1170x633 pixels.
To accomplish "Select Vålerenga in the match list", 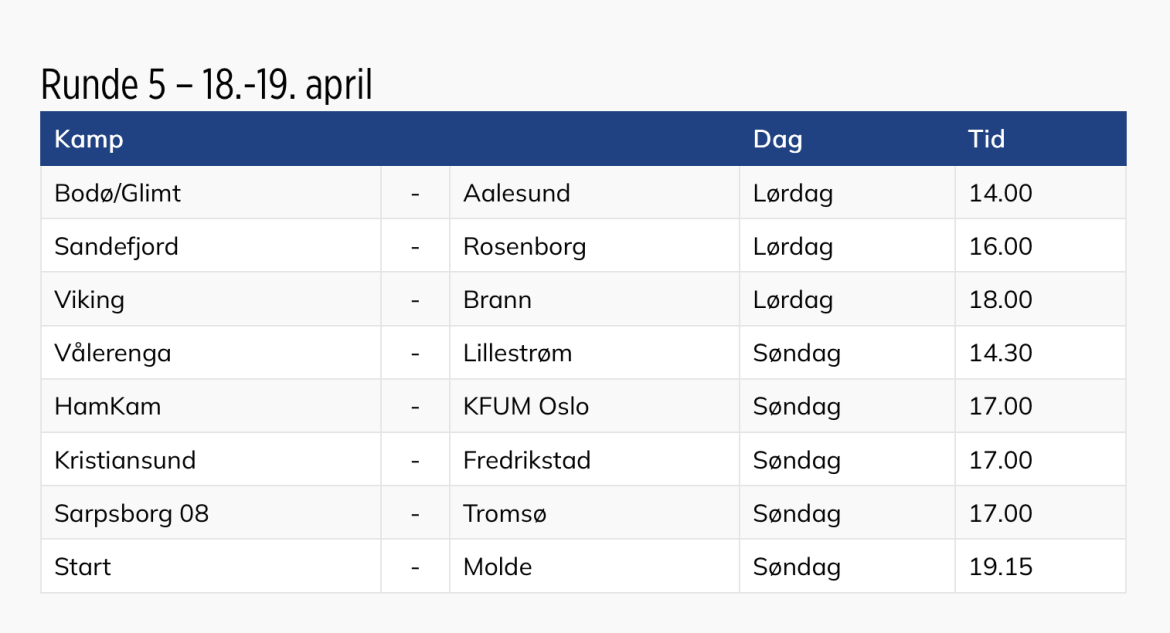I will (x=113, y=353).
